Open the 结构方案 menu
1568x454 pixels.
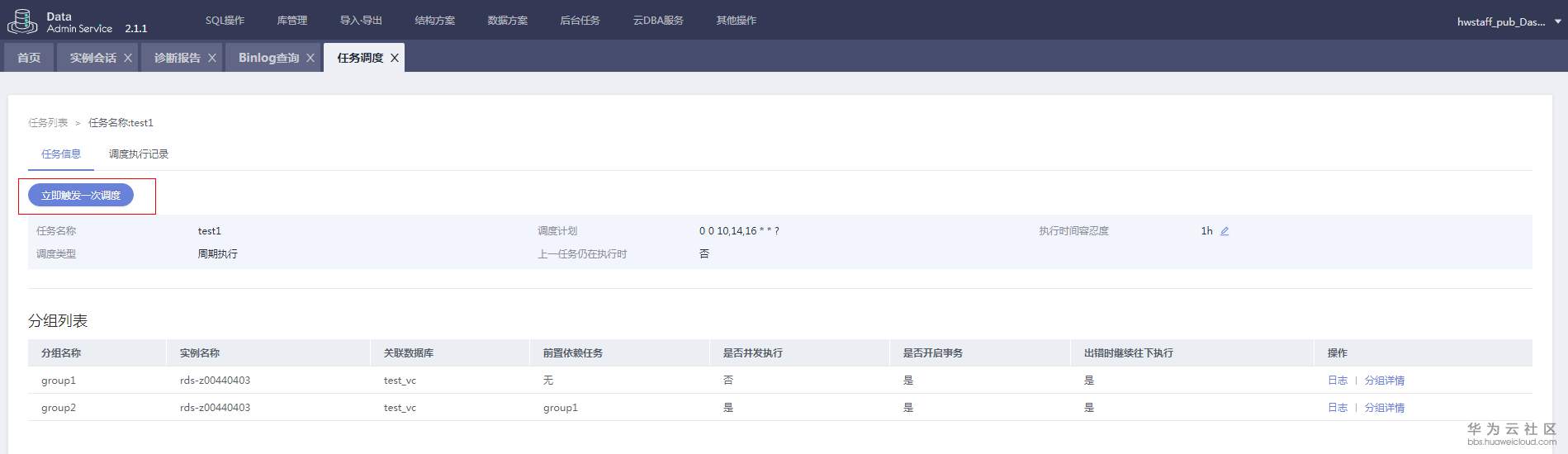(434, 21)
